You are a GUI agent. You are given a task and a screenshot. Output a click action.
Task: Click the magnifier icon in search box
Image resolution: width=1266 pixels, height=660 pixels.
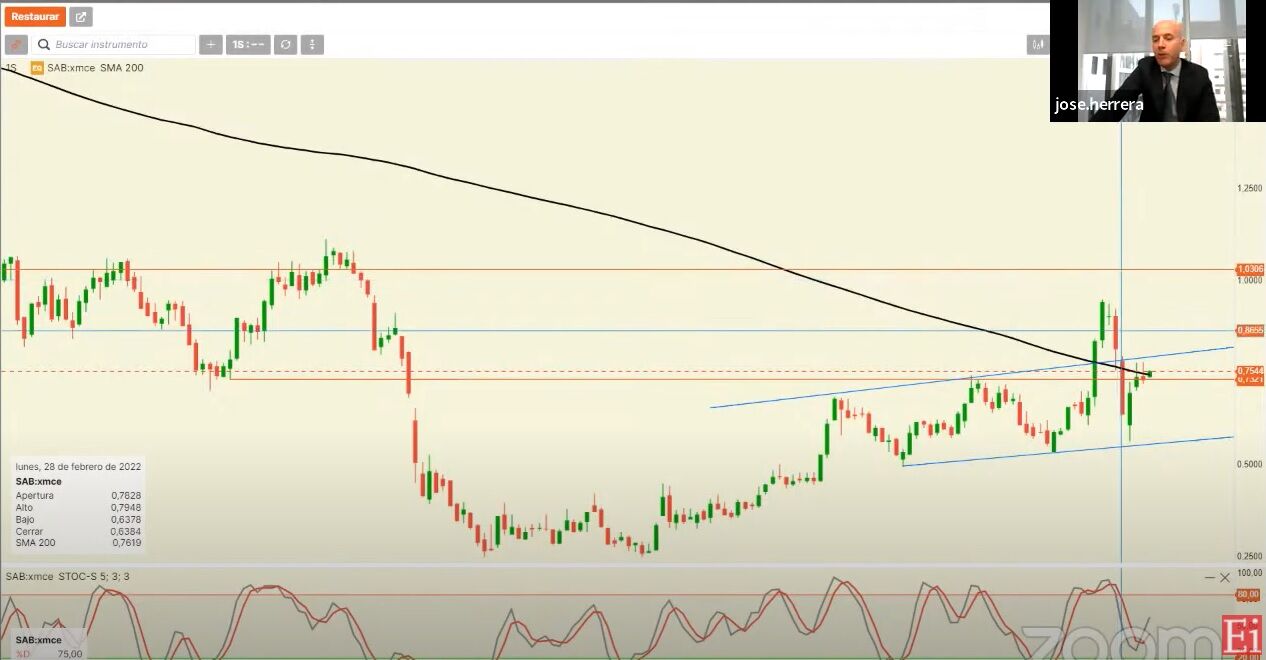coord(44,45)
